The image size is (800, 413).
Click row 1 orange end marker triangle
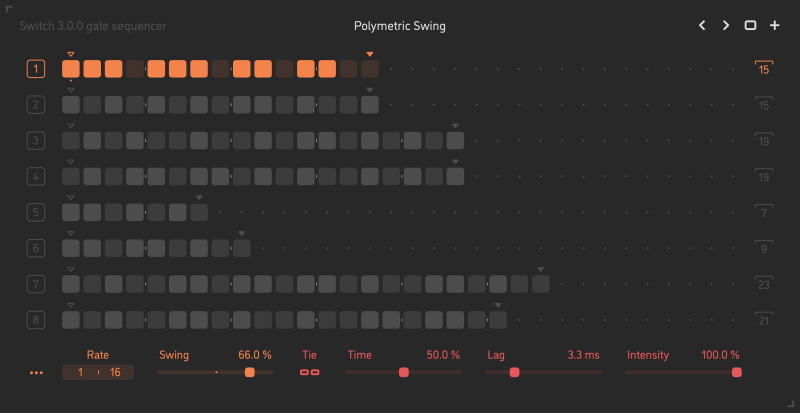[370, 55]
